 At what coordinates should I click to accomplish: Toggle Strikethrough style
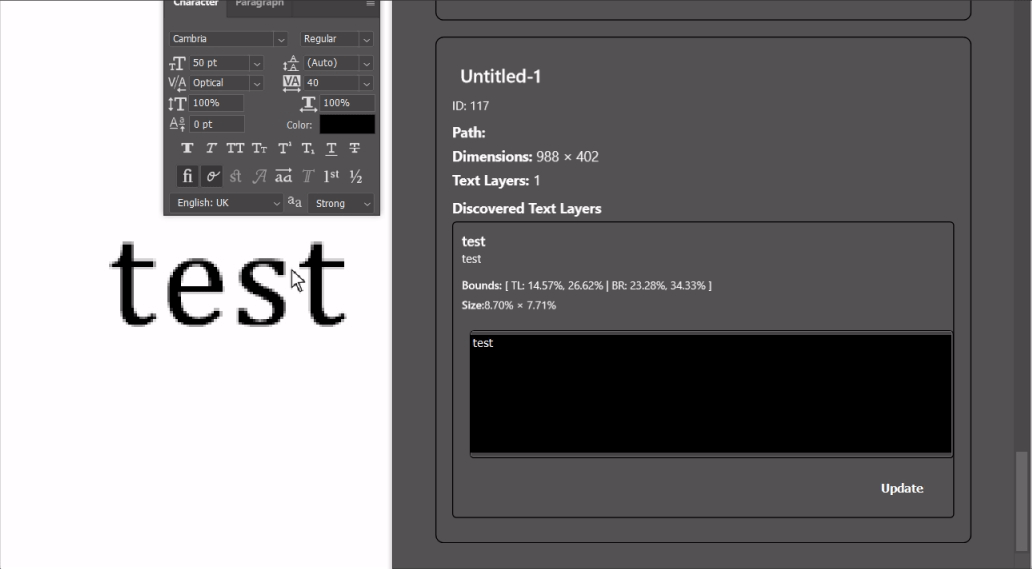355,149
